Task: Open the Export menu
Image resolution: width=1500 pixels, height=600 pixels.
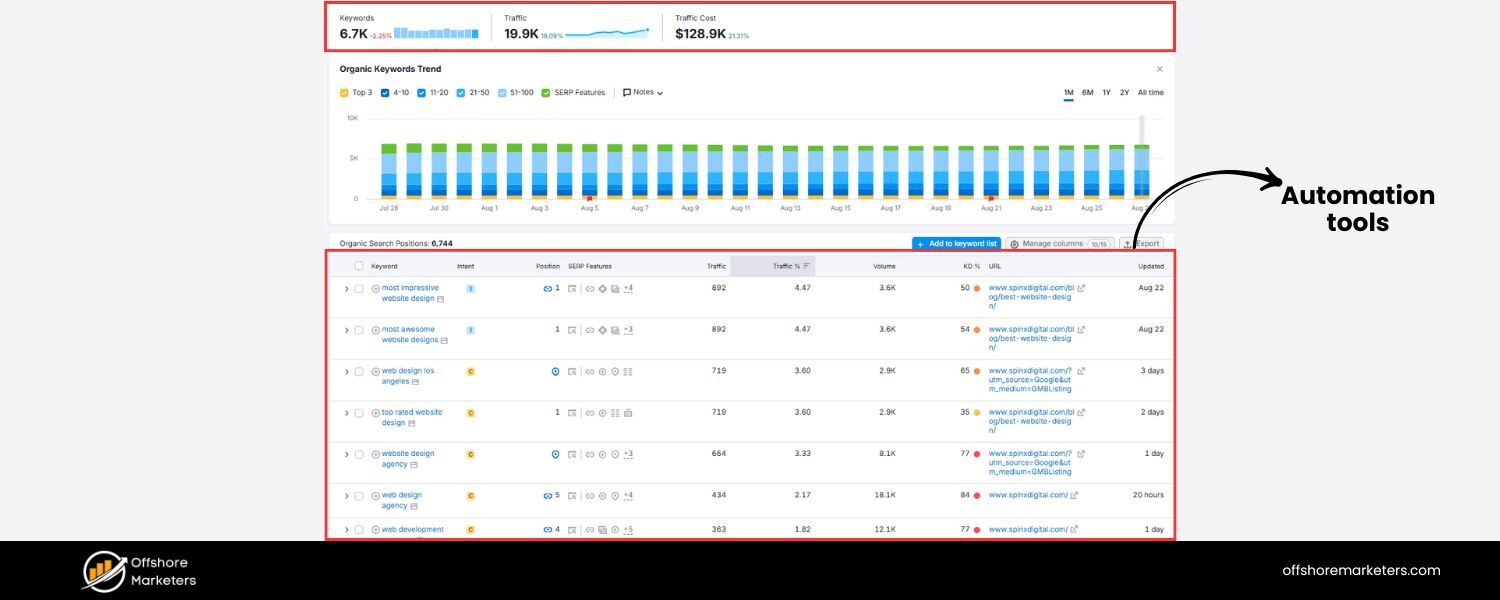Action: [x=1142, y=243]
